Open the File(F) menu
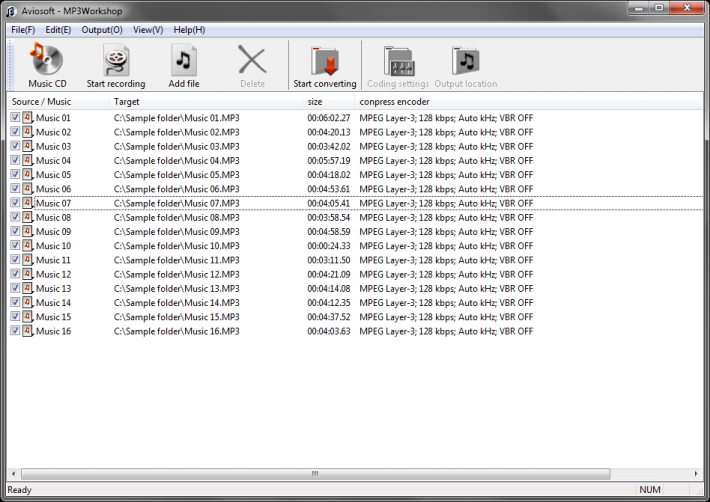This screenshot has width=710, height=502. coord(23,30)
